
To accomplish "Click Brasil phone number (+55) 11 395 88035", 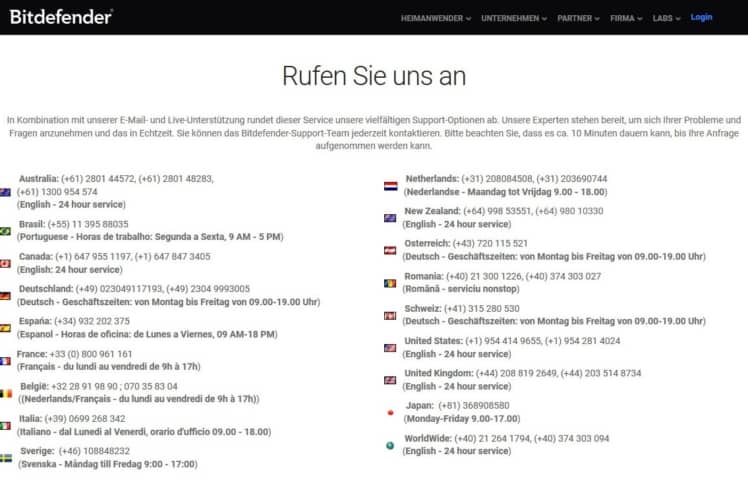I will pyautogui.click(x=88, y=224).
